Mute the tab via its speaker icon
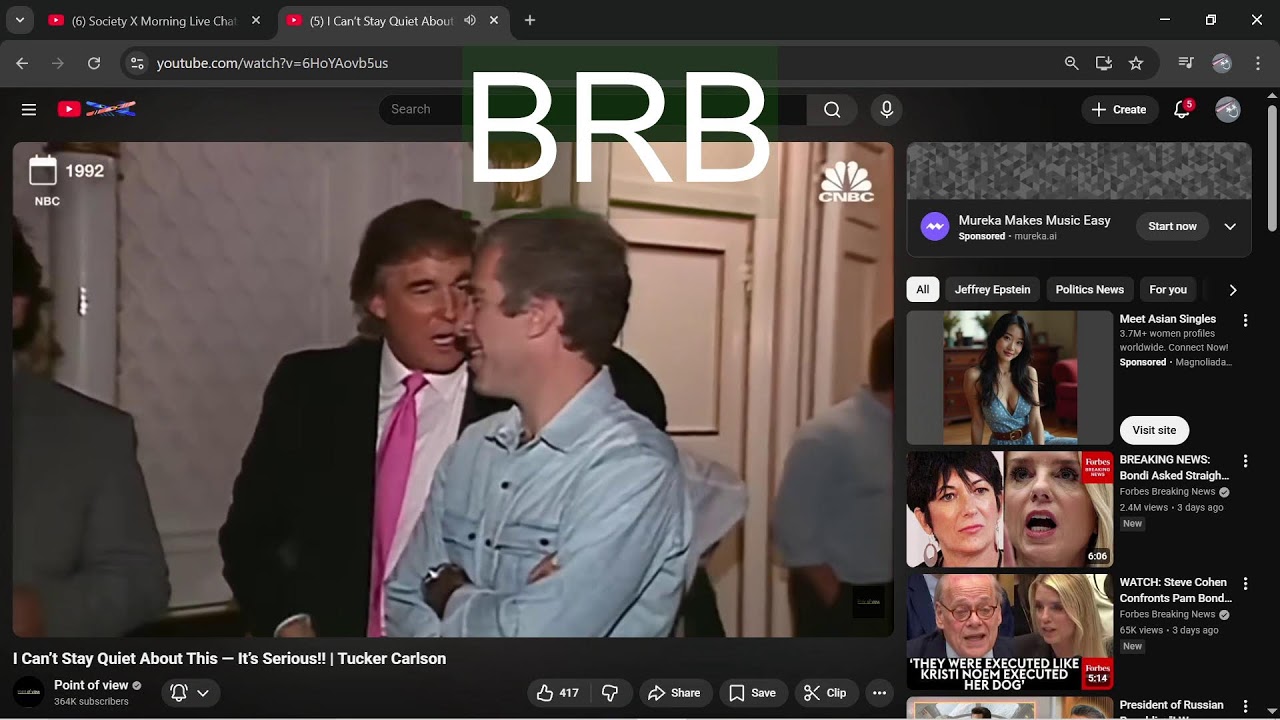 [x=470, y=20]
